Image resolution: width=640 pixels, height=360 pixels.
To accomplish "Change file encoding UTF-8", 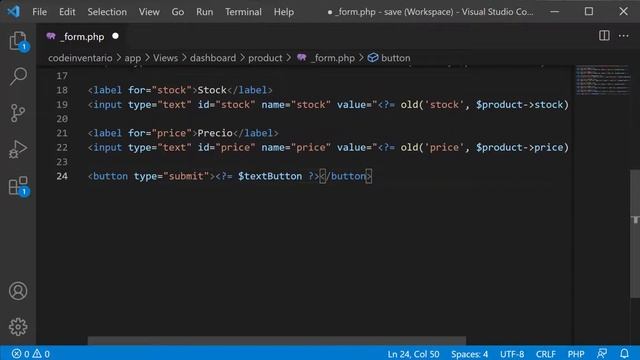I will pos(512,353).
